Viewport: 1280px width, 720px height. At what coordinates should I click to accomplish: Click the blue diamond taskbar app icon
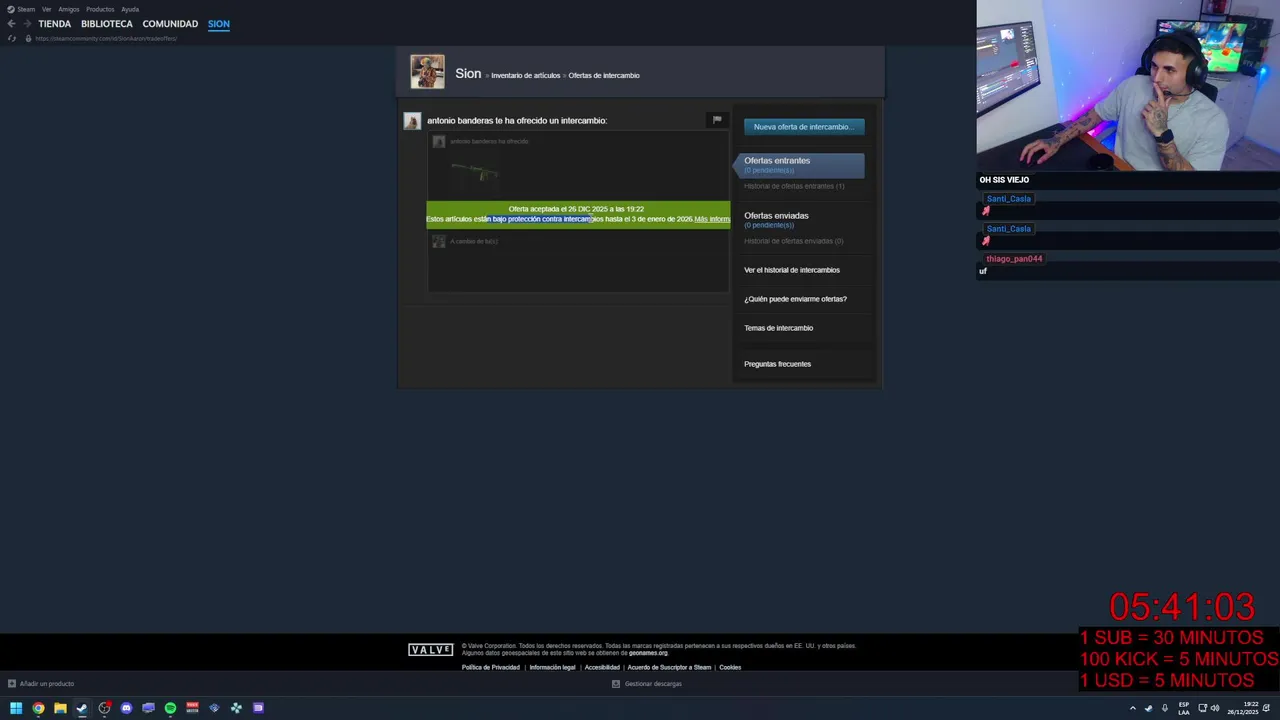point(214,708)
